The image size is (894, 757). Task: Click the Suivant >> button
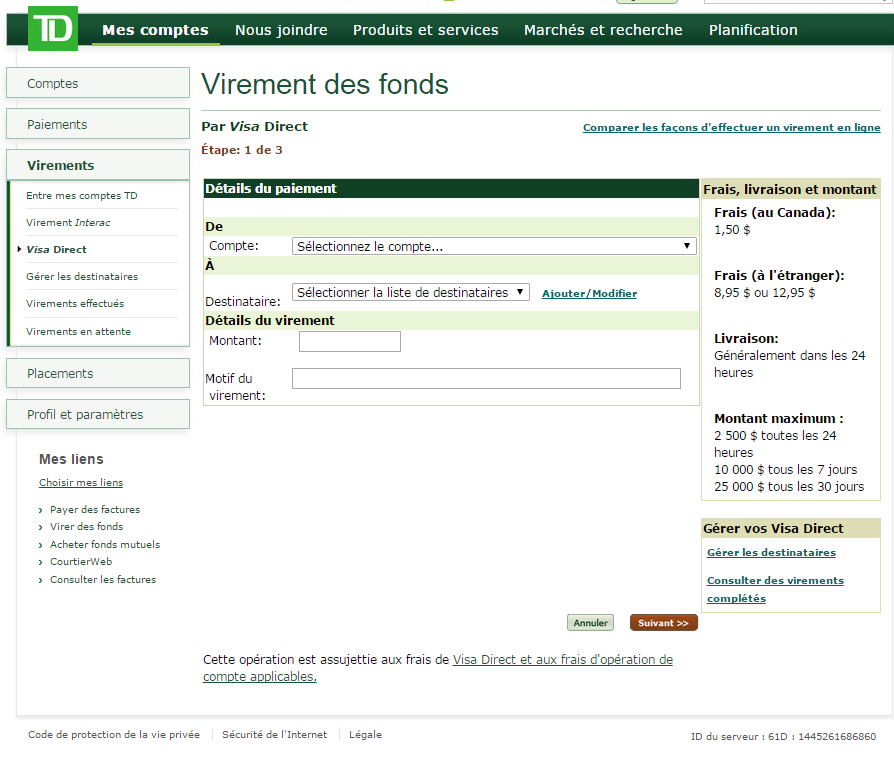click(x=664, y=623)
